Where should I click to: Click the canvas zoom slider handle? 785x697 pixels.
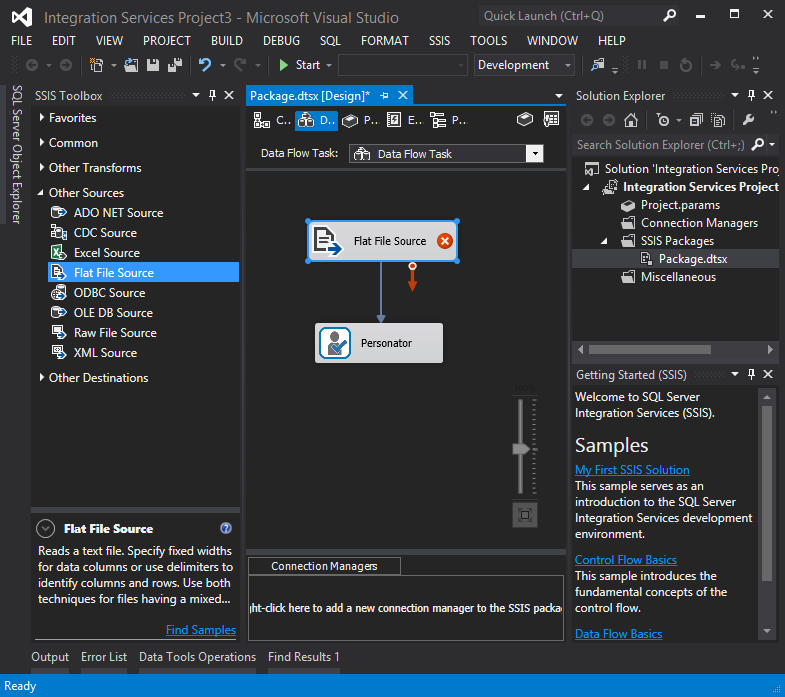(x=520, y=449)
